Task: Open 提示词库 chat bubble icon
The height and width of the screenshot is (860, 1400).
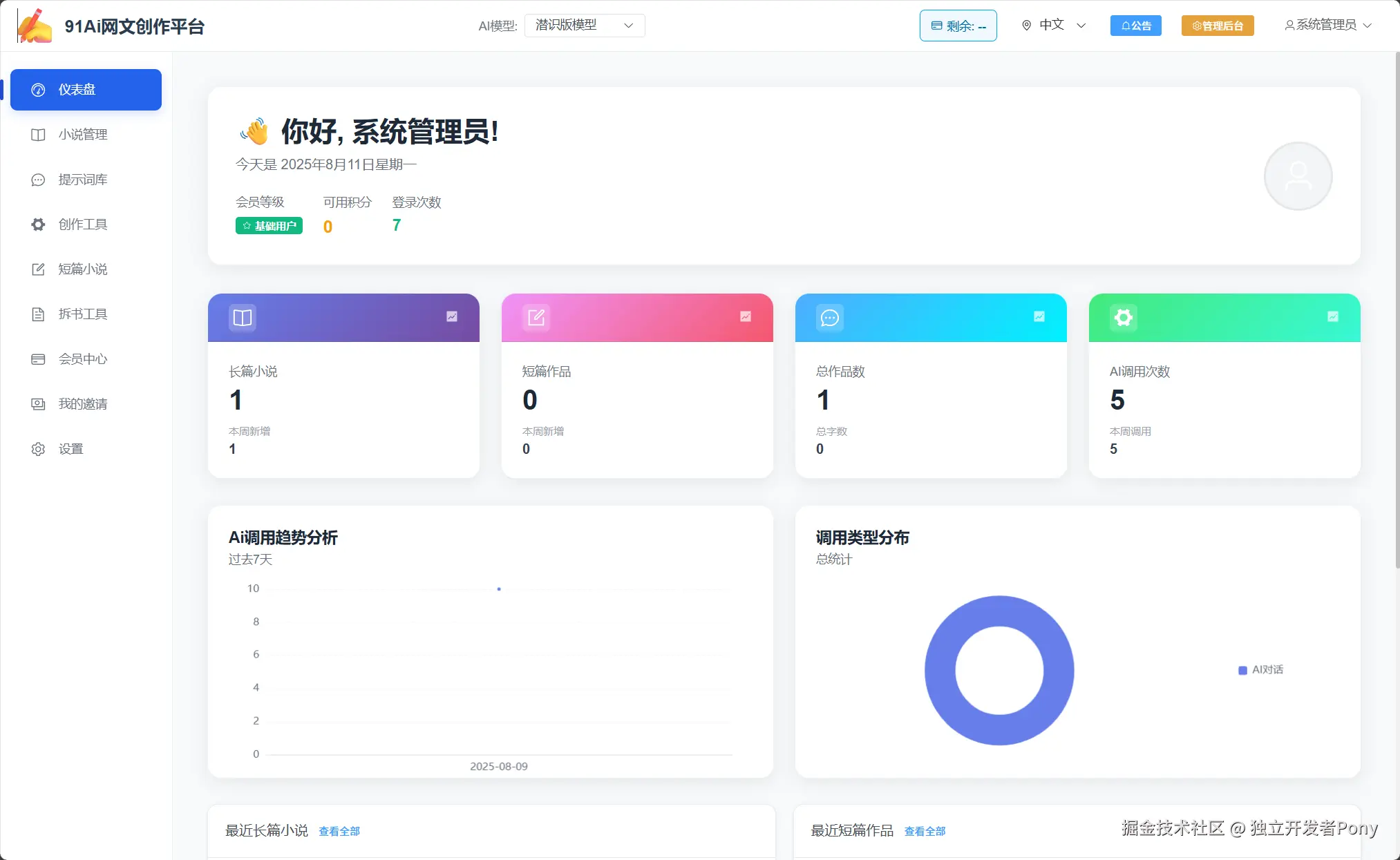Action: [38, 179]
